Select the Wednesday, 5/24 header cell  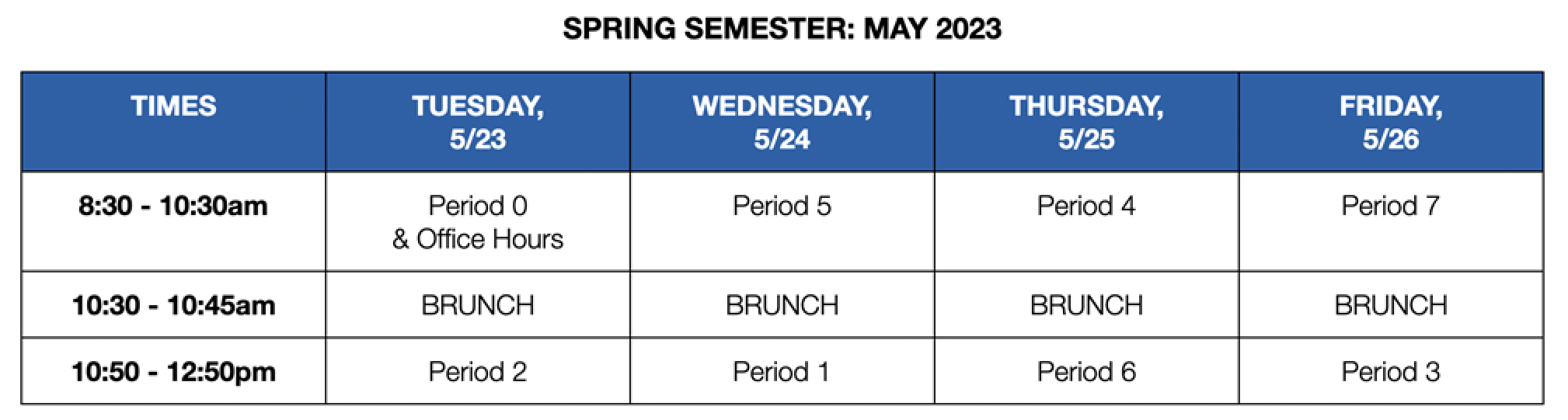tap(782, 122)
